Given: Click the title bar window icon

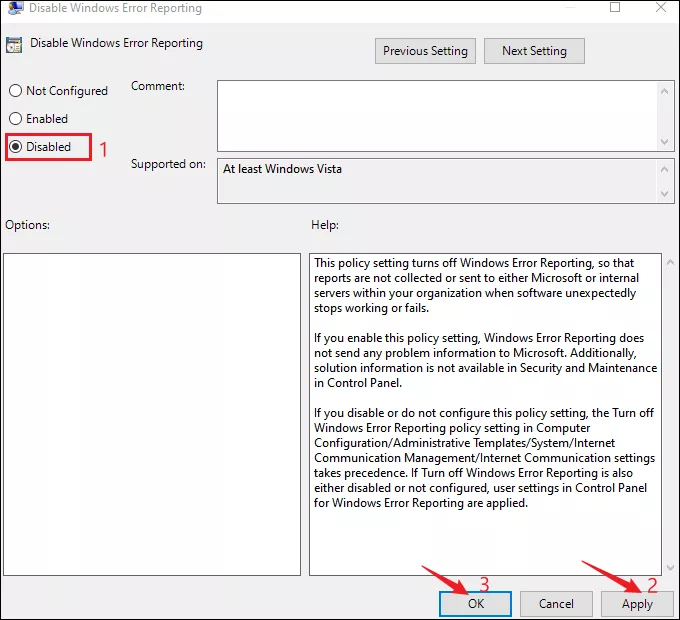Looking at the screenshot, I should pos(15,8).
